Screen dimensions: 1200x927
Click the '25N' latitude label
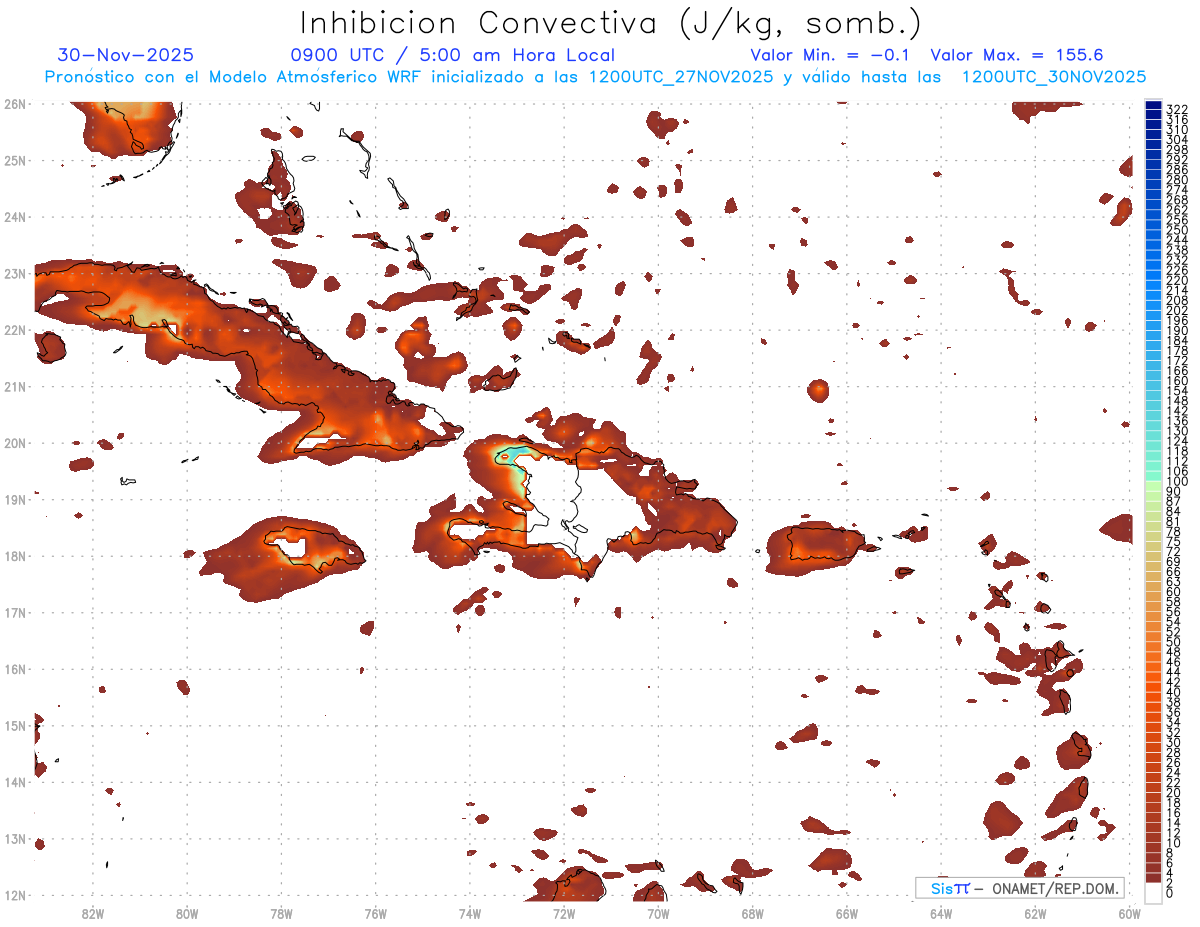[x=15, y=160]
